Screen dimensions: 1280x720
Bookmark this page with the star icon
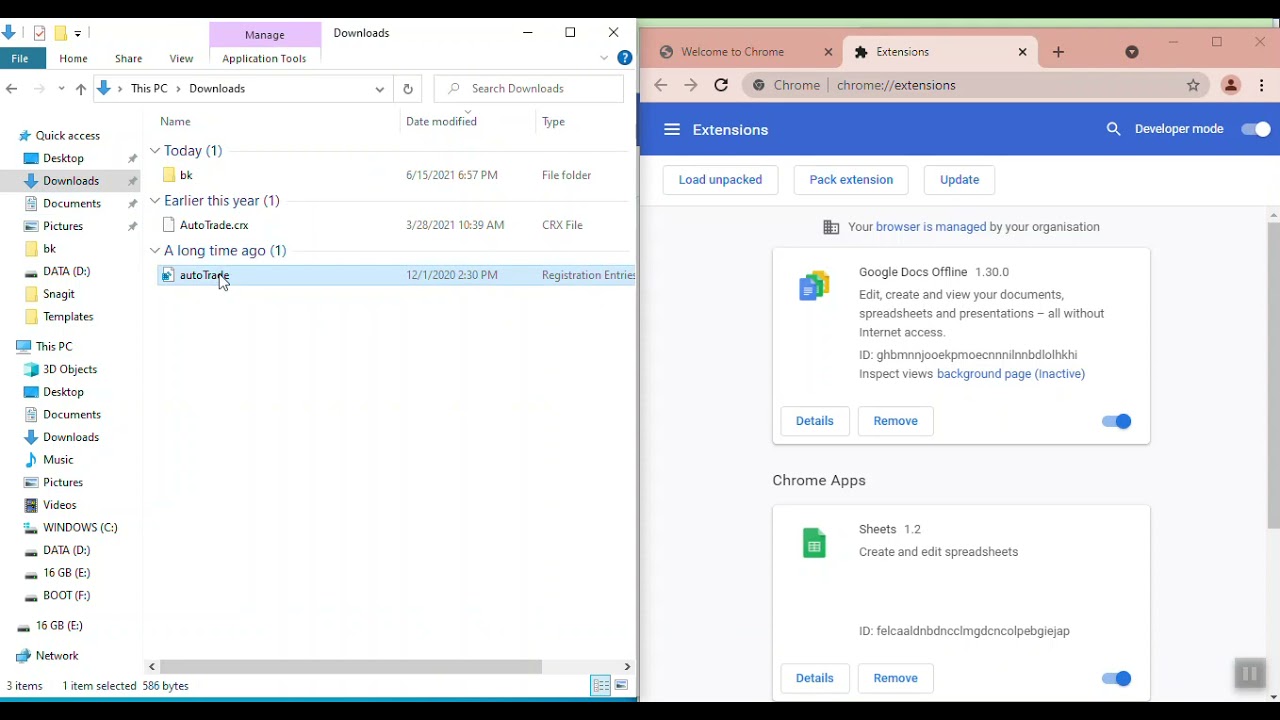pos(1193,85)
